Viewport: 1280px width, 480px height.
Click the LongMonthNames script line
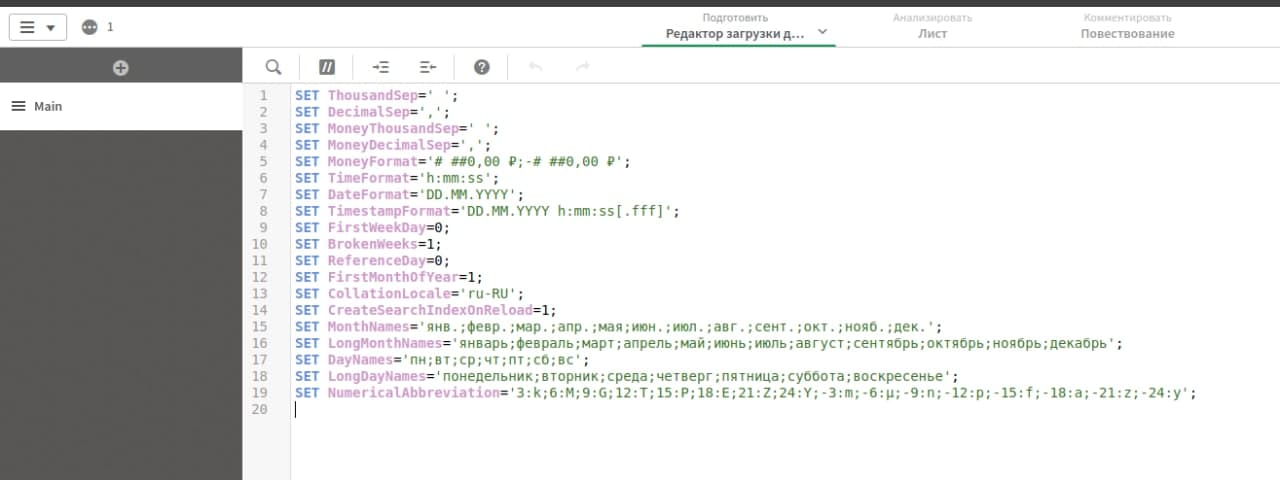click(709, 343)
